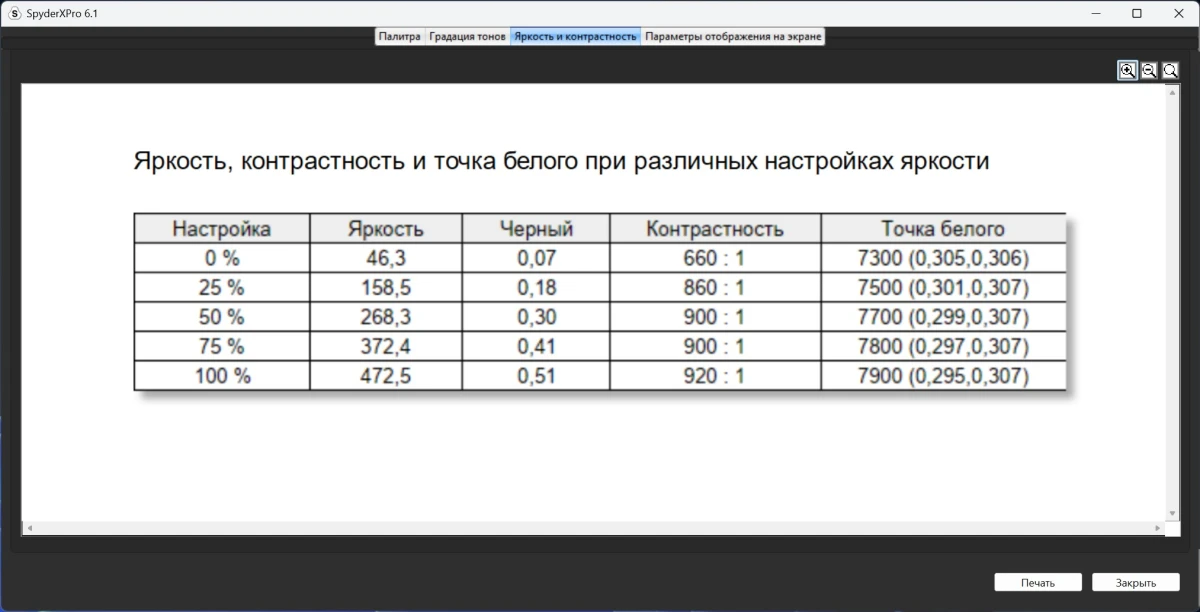Click the Черный column header
1200x612 pixels.
click(536, 228)
